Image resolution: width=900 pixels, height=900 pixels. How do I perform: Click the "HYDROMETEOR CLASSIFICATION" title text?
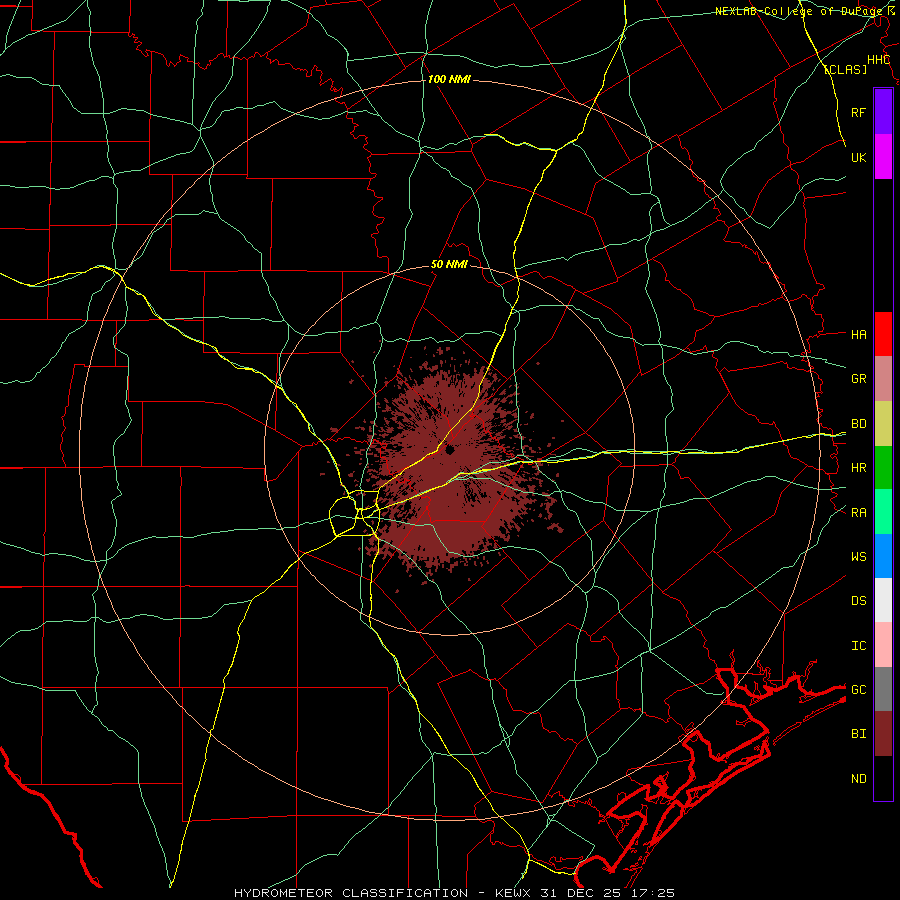pyautogui.click(x=351, y=893)
